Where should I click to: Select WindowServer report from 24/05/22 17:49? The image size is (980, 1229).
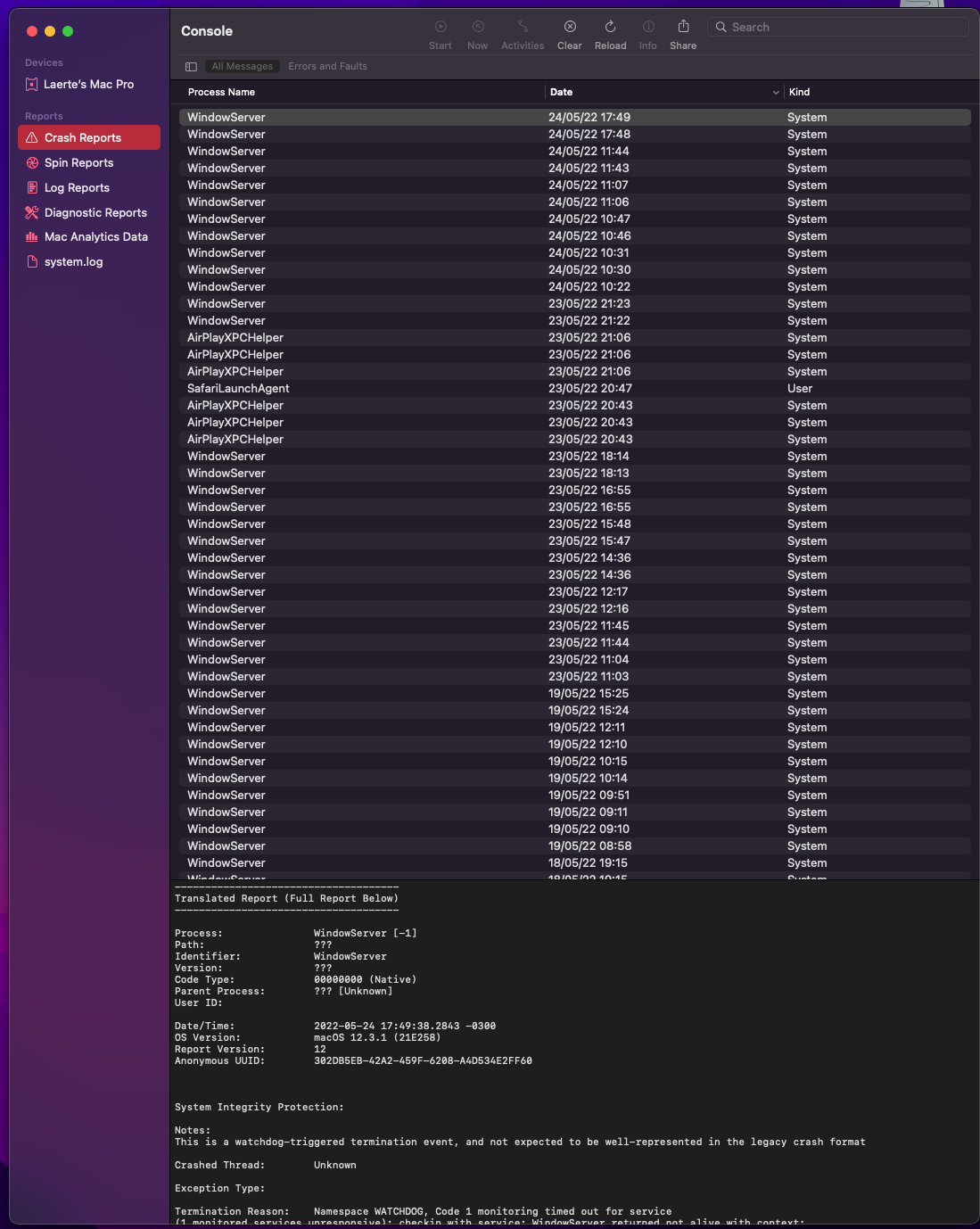pos(575,117)
